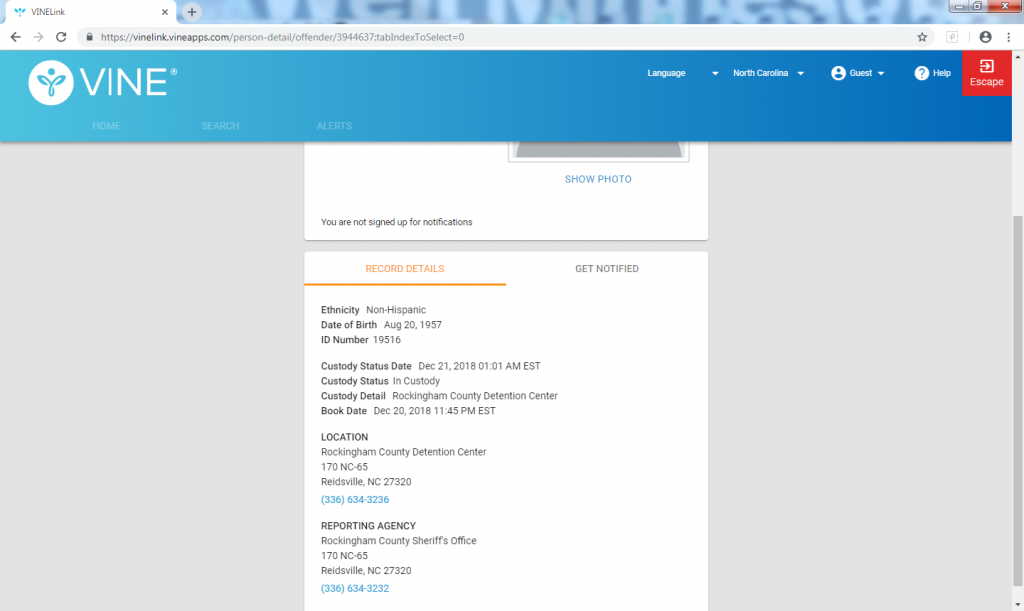Screen dimensions: 1024x611
Task: Open the North Carolina state dropdown
Action: [x=801, y=74]
